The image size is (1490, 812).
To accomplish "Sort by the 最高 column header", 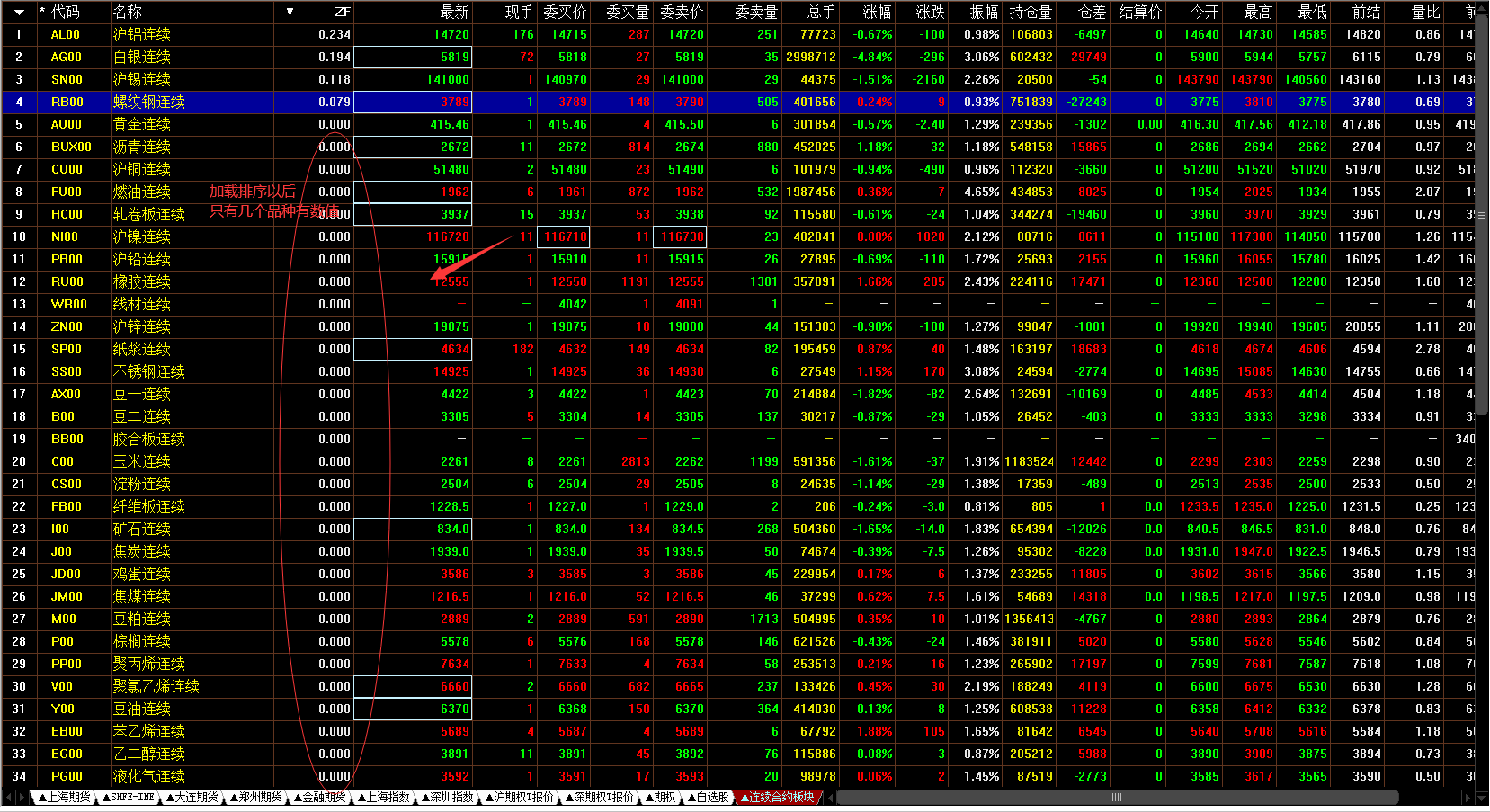I will pos(1258,12).
